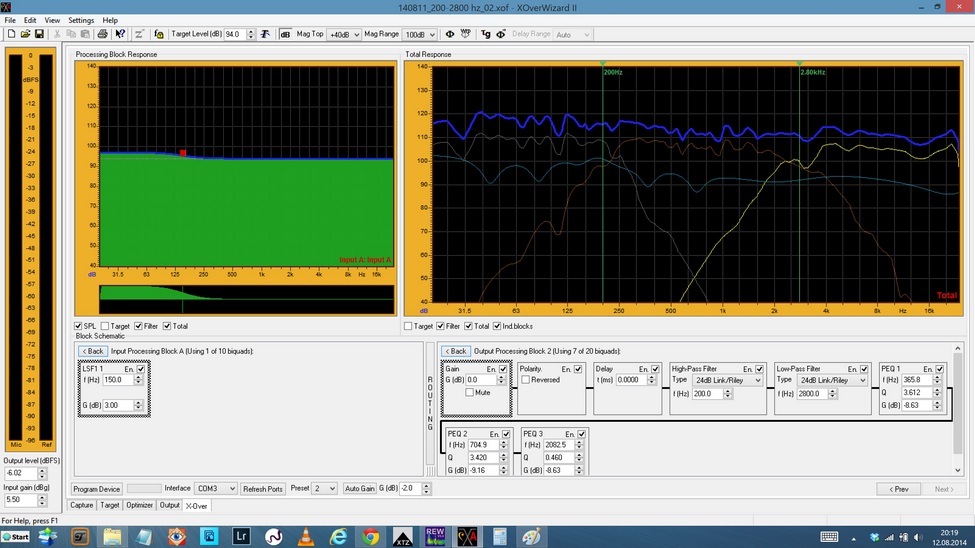The width and height of the screenshot is (975, 548).
Task: Click Back button in Output Processing Block
Action: [x=456, y=351]
